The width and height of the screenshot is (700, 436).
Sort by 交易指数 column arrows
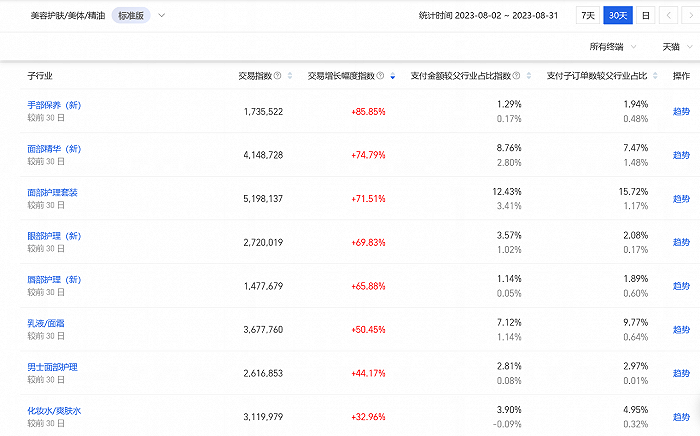pyautogui.click(x=290, y=76)
